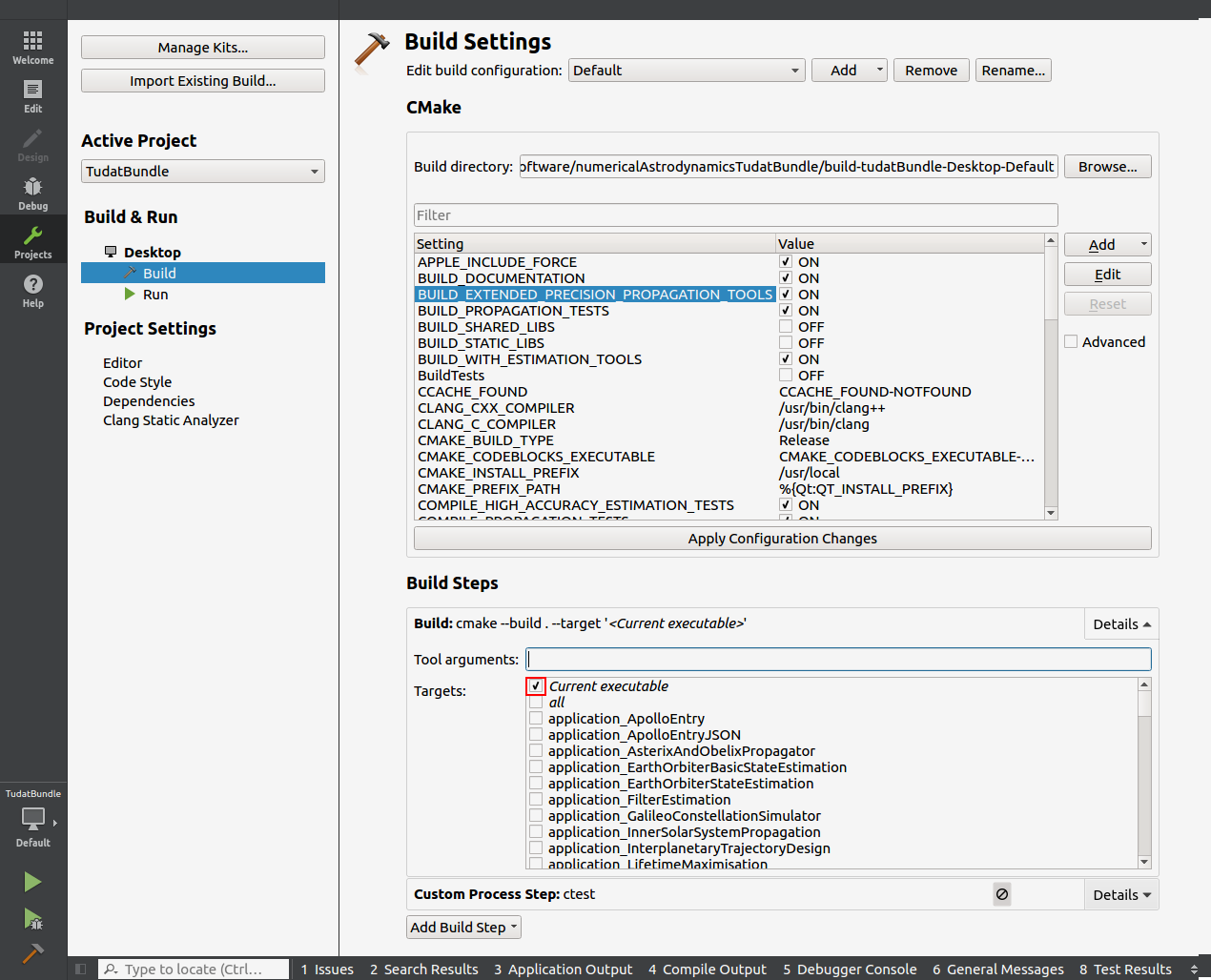This screenshot has width=1211, height=980.
Task: Open the build configuration Default dropdown
Action: (687, 71)
